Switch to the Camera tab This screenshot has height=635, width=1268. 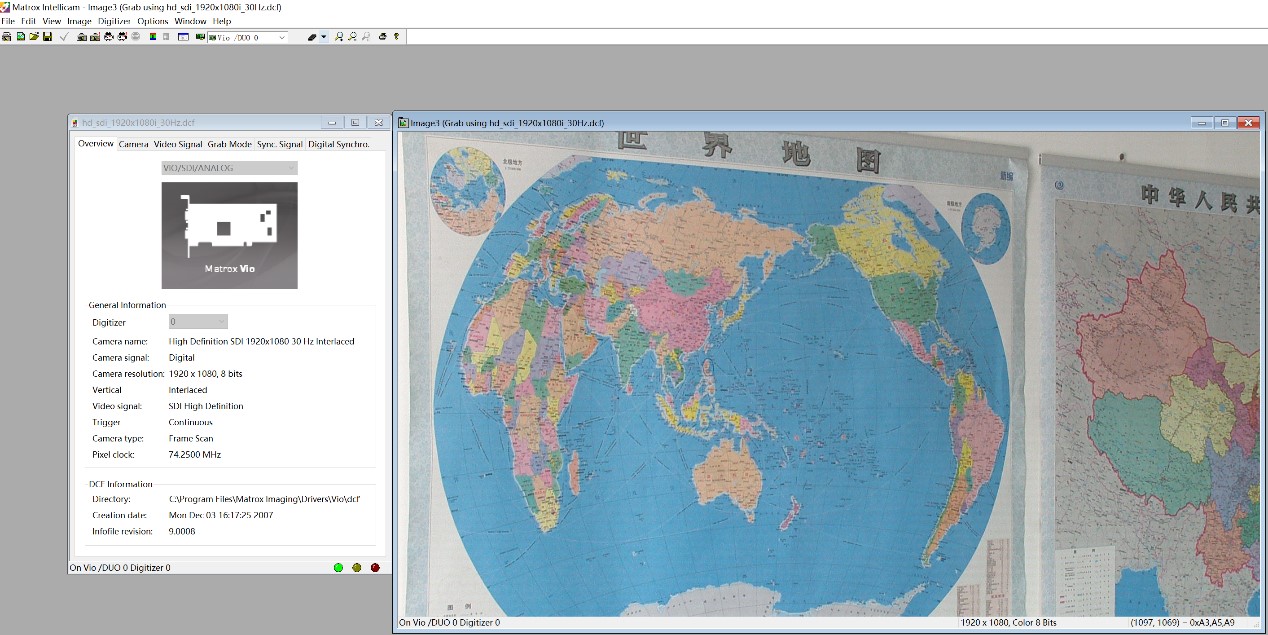(x=133, y=144)
